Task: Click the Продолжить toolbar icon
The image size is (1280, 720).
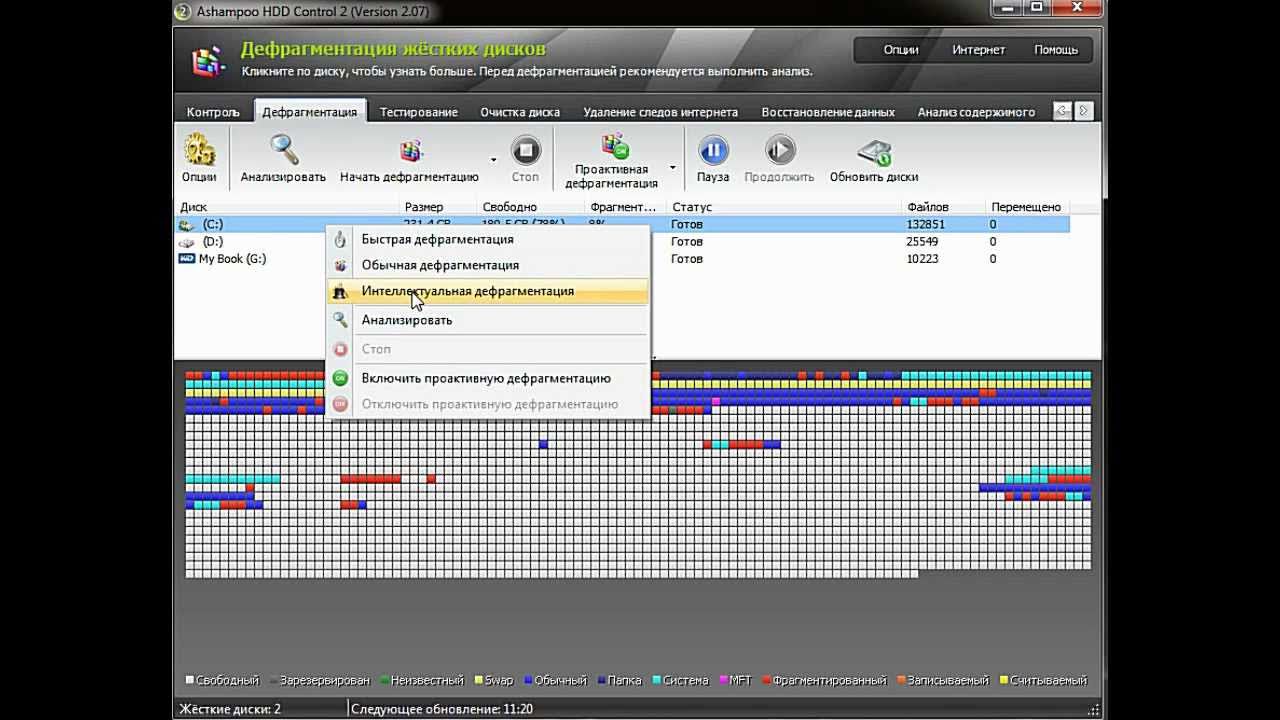Action: [780, 150]
